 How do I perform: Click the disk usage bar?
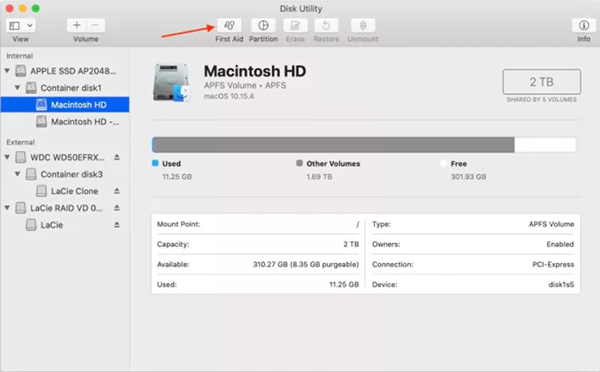[x=364, y=145]
